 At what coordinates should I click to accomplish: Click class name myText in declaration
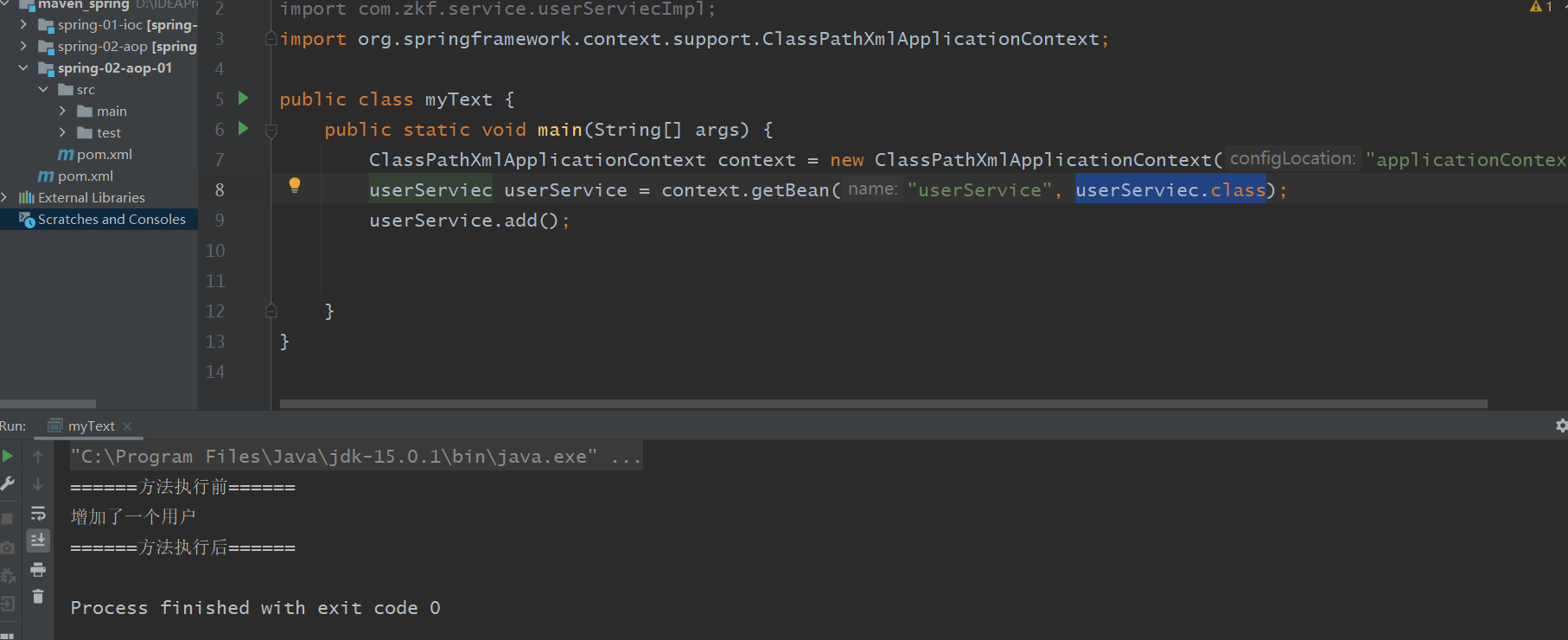458,99
